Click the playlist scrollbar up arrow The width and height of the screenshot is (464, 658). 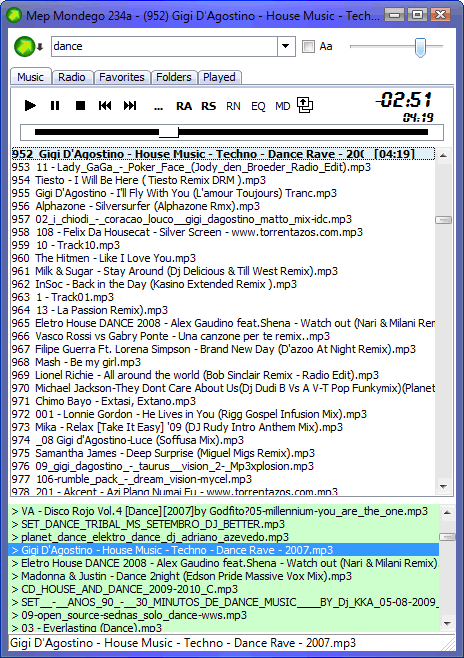tap(443, 155)
